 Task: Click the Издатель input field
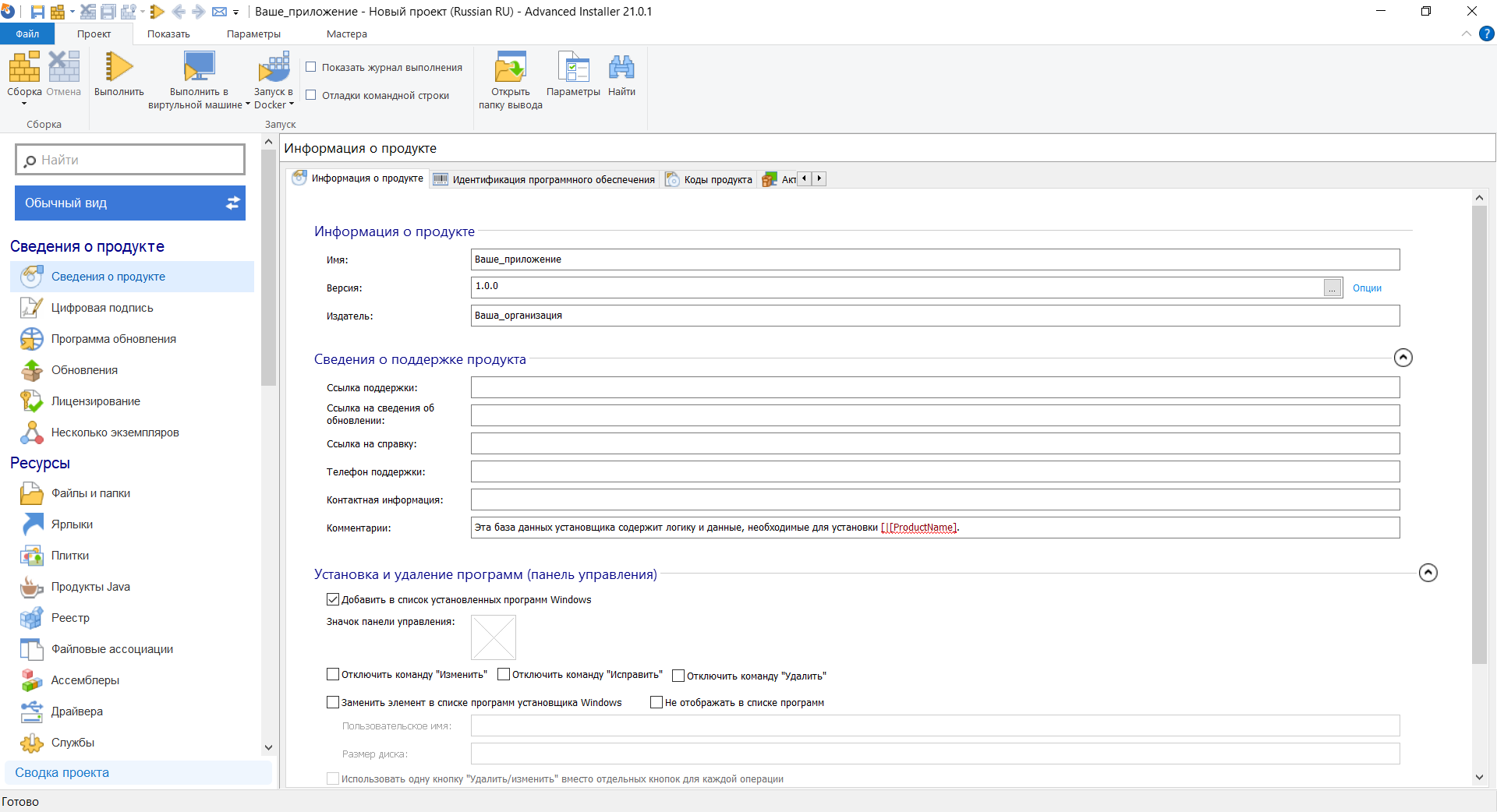pos(935,316)
